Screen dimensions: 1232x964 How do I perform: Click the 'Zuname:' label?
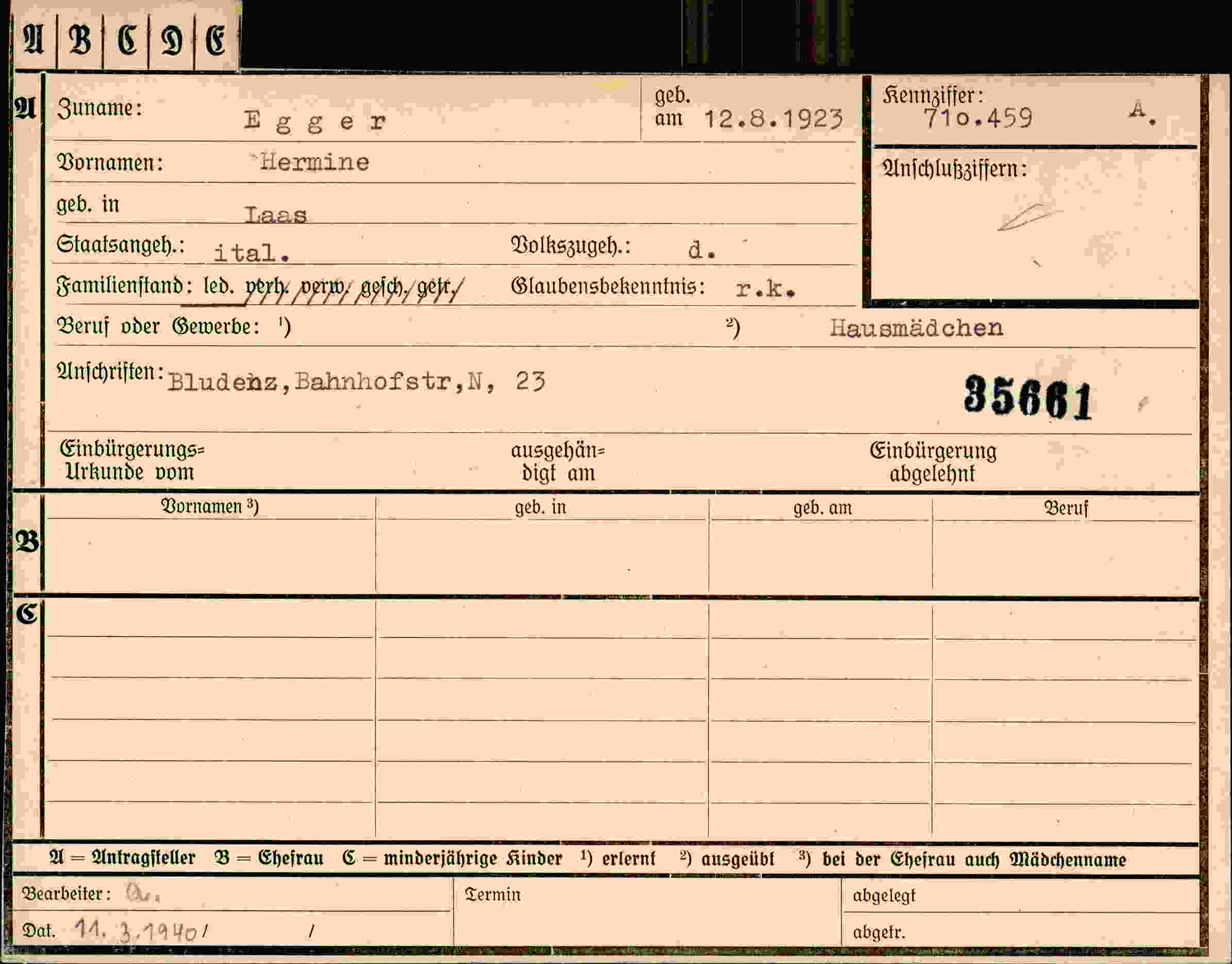click(x=100, y=108)
